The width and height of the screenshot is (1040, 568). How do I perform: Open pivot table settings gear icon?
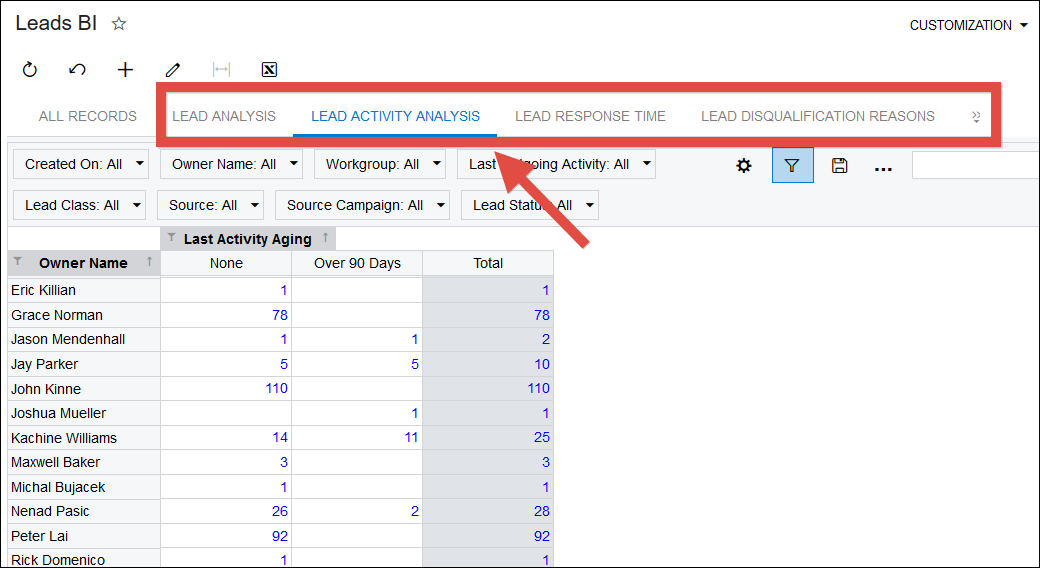(743, 165)
